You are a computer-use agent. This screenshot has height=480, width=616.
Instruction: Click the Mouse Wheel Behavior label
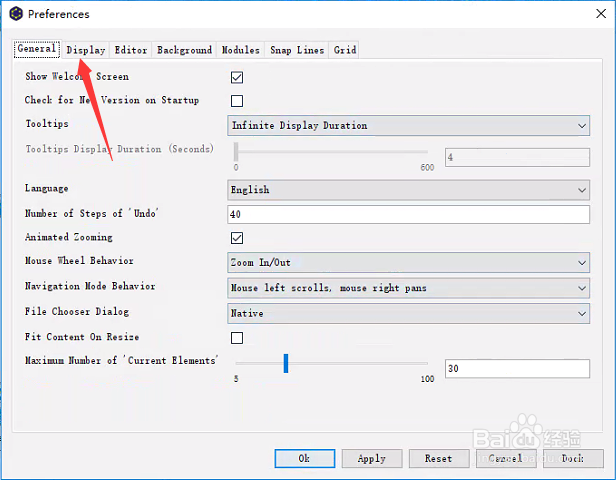(x=79, y=261)
